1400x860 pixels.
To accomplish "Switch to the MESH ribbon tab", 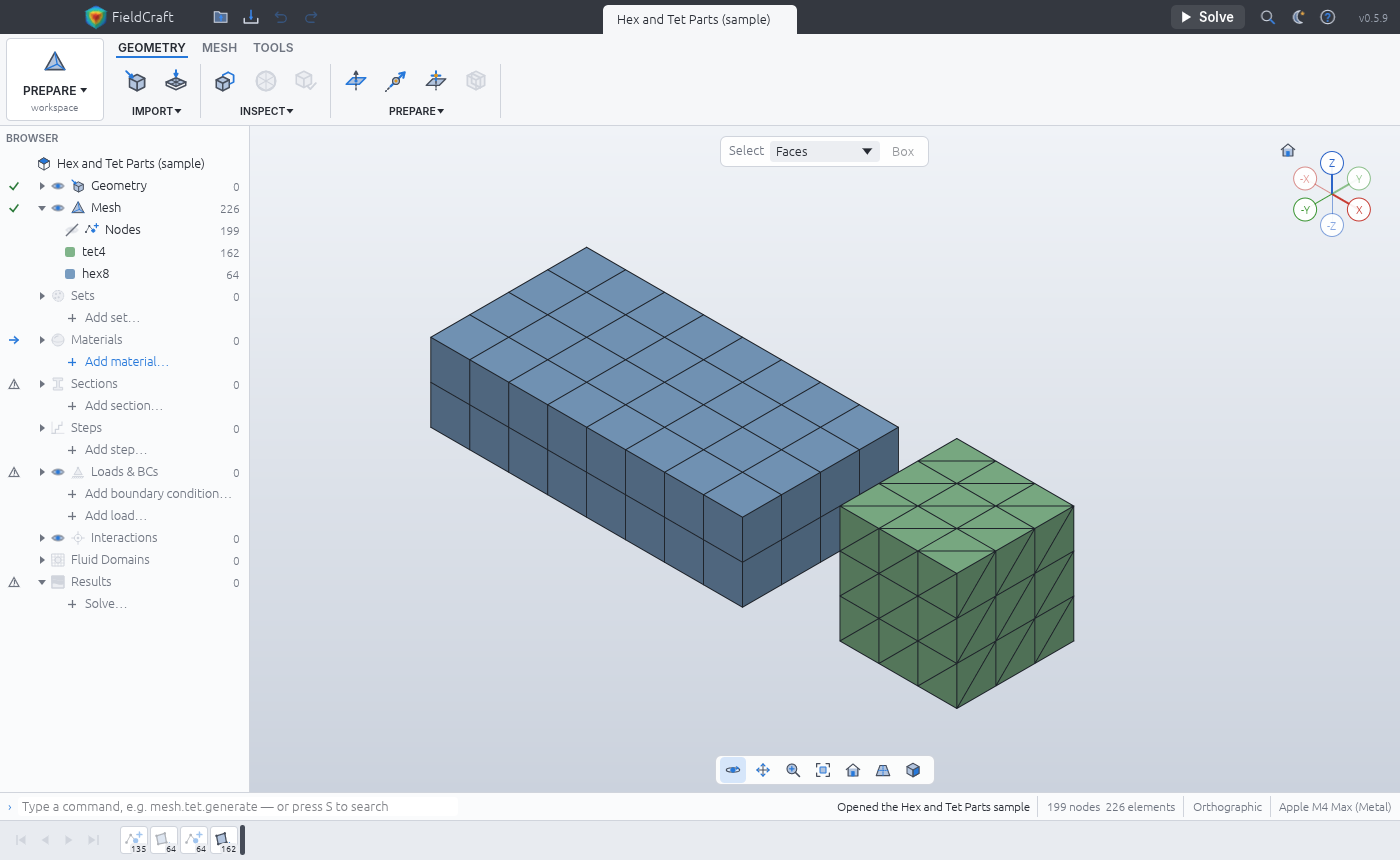I will pos(220,48).
